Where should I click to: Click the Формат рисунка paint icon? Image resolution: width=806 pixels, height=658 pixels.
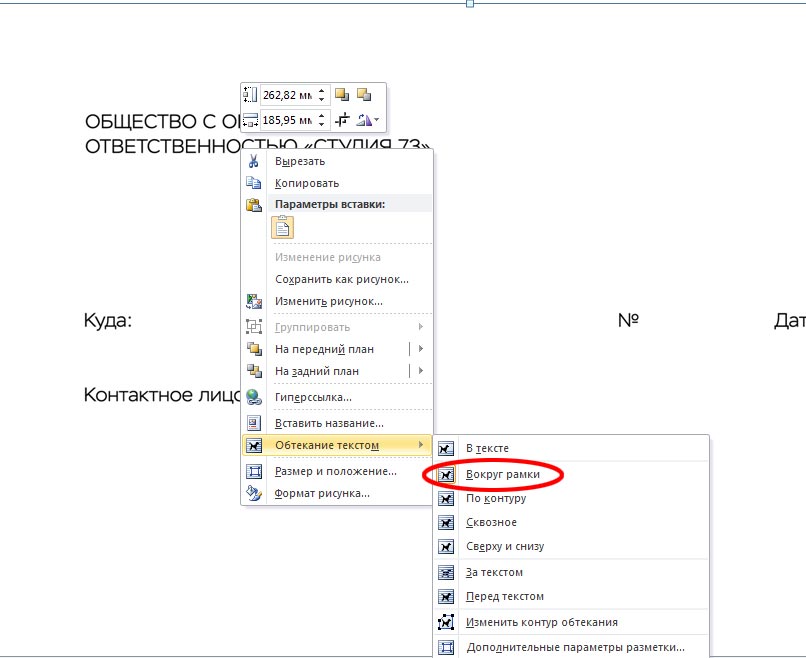tap(254, 493)
